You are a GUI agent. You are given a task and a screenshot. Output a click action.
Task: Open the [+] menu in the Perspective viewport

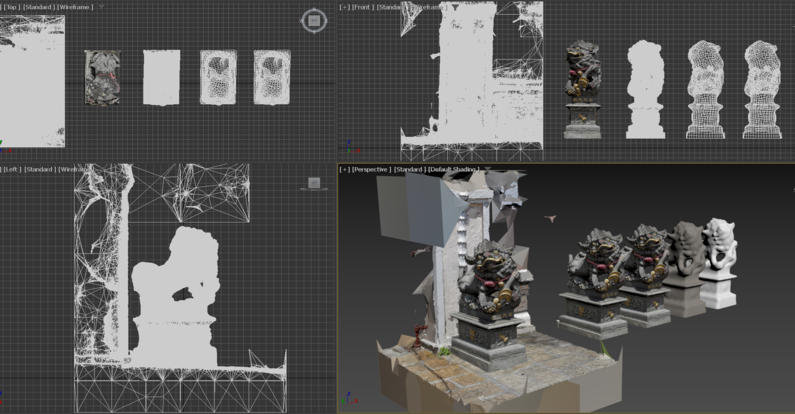click(344, 170)
